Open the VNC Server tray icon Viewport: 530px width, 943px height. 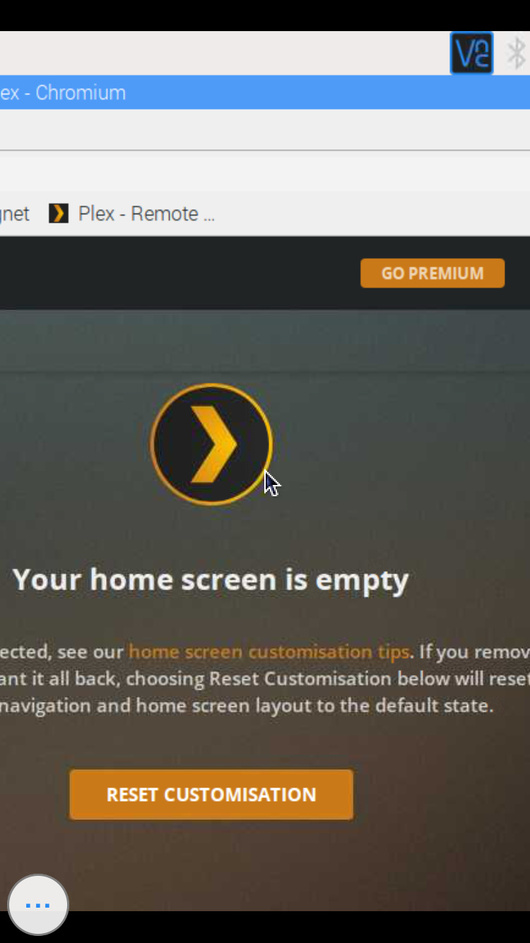click(472, 54)
